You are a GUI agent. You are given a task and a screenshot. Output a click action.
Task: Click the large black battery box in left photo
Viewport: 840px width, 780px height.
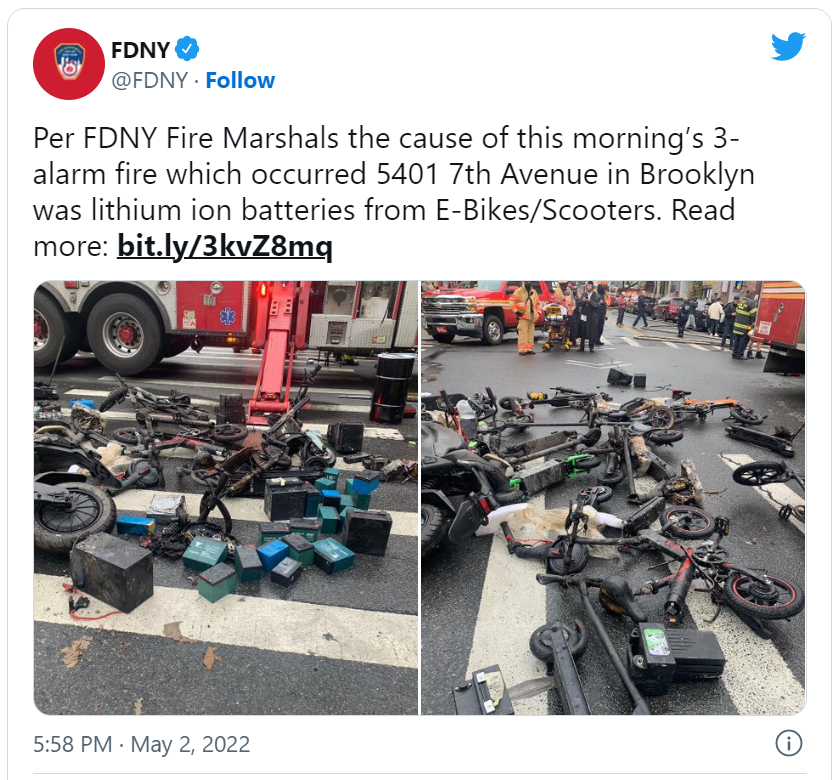tap(114, 572)
